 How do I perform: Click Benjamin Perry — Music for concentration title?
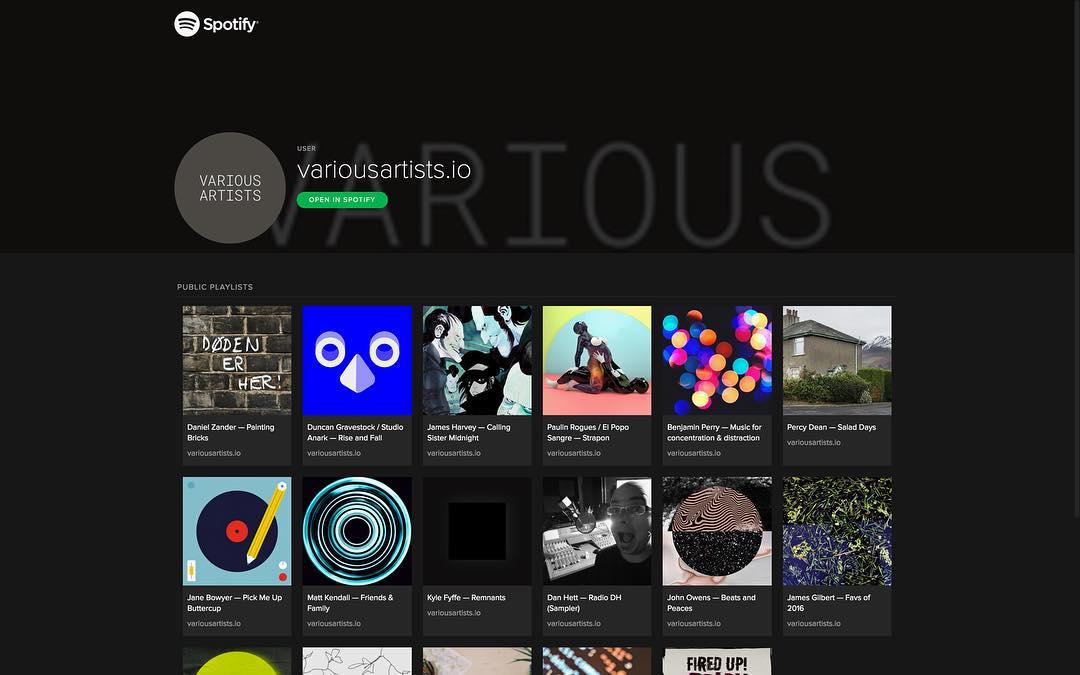pos(714,433)
